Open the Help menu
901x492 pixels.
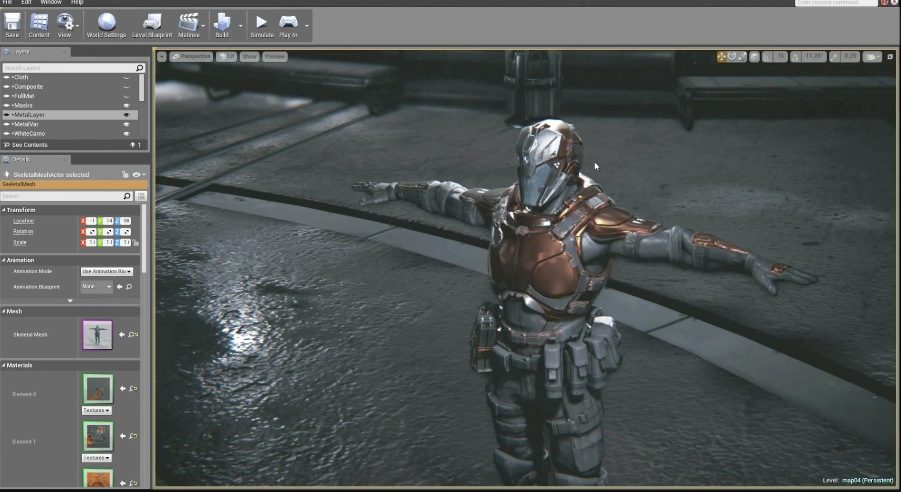tap(77, 2)
